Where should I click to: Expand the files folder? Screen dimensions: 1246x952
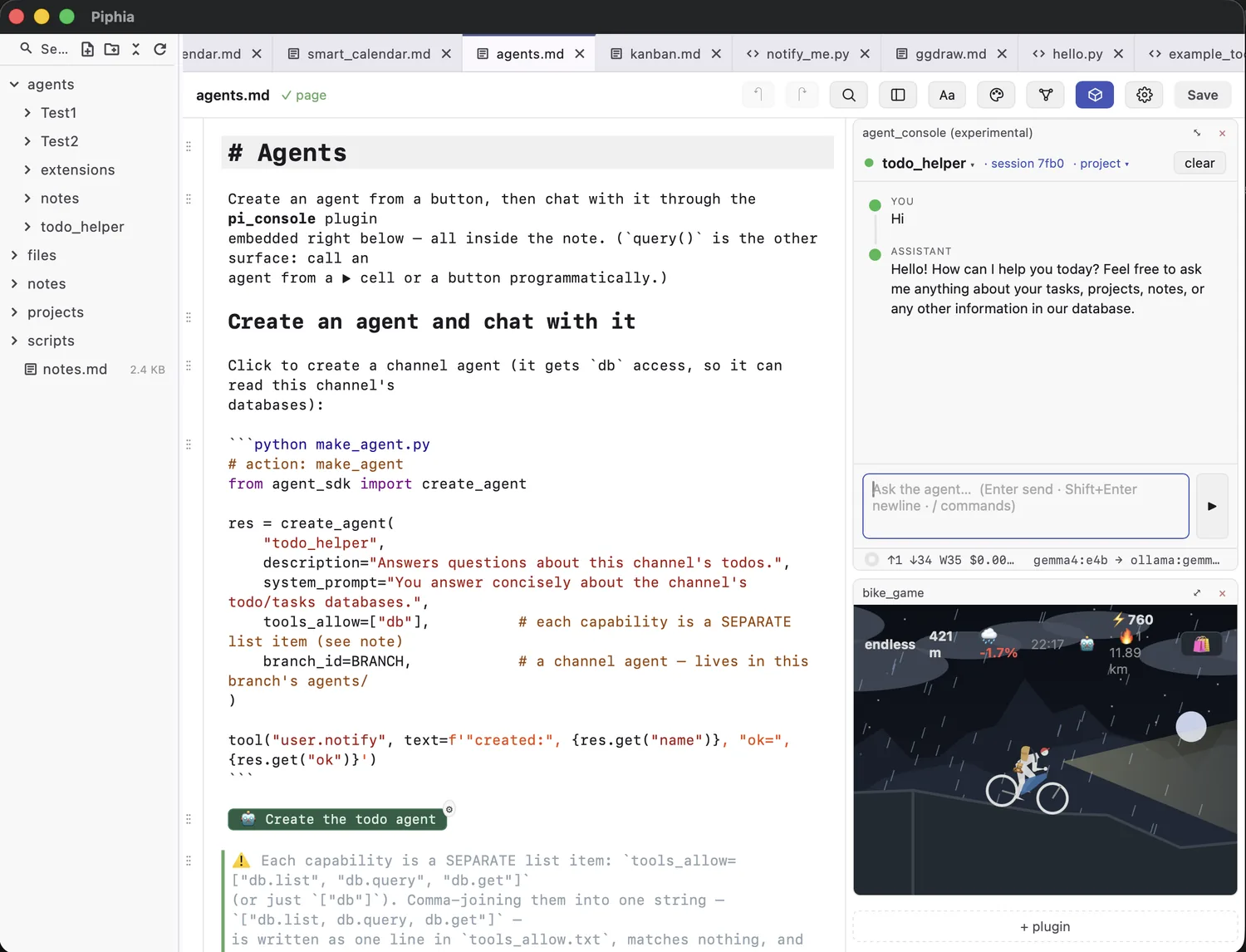[x=14, y=255]
